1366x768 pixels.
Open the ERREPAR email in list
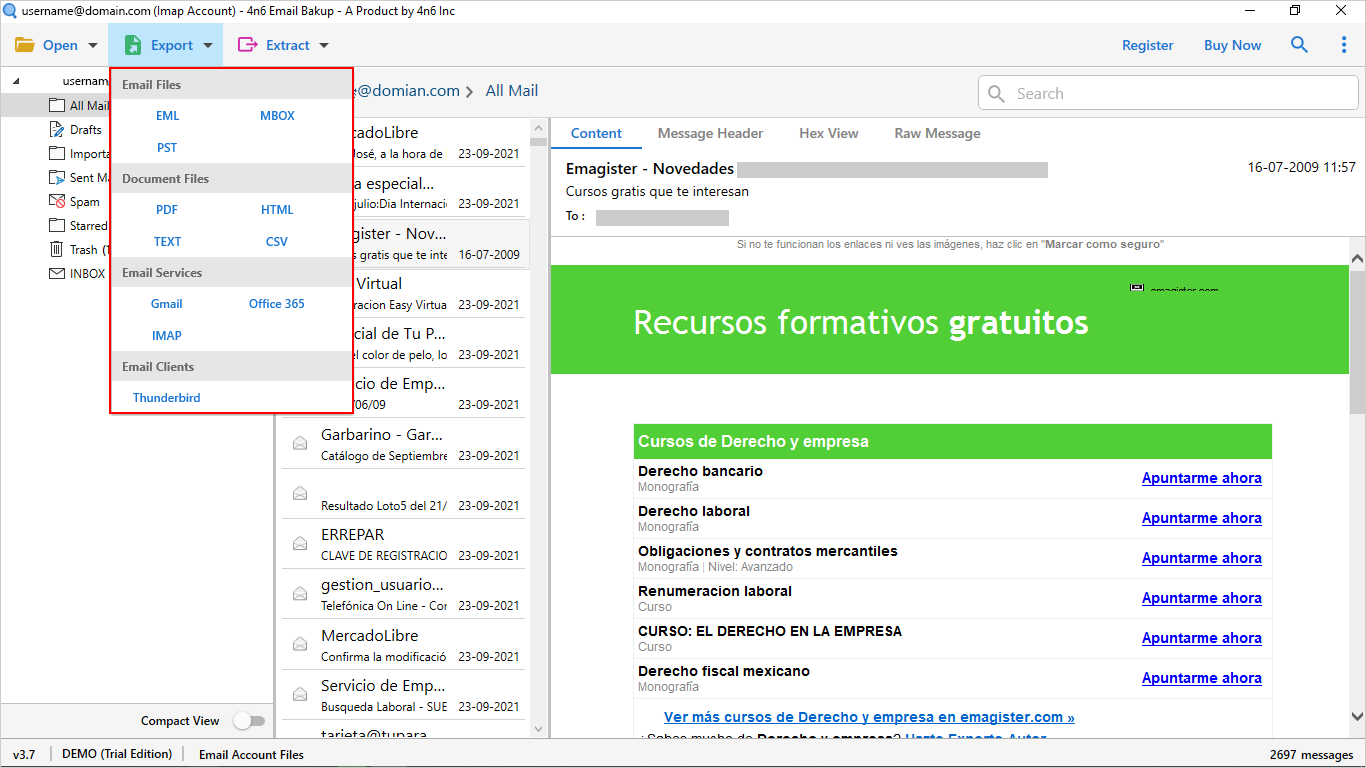(403, 544)
